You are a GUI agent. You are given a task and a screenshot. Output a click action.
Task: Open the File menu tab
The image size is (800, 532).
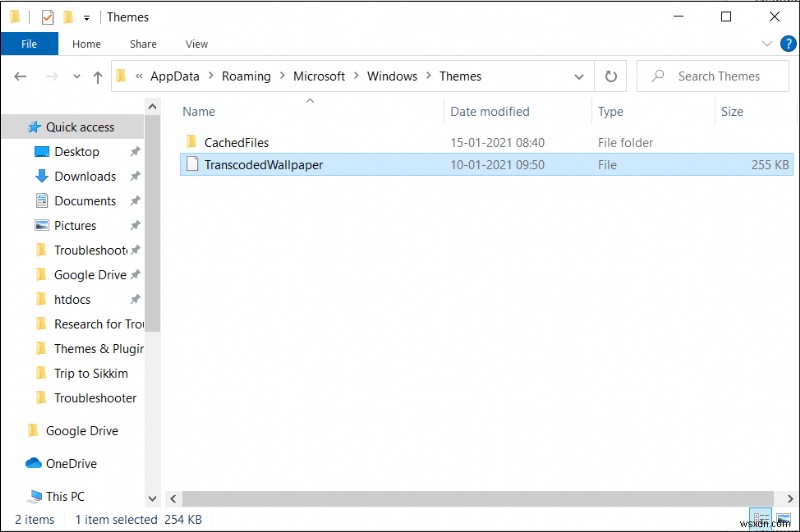29,44
